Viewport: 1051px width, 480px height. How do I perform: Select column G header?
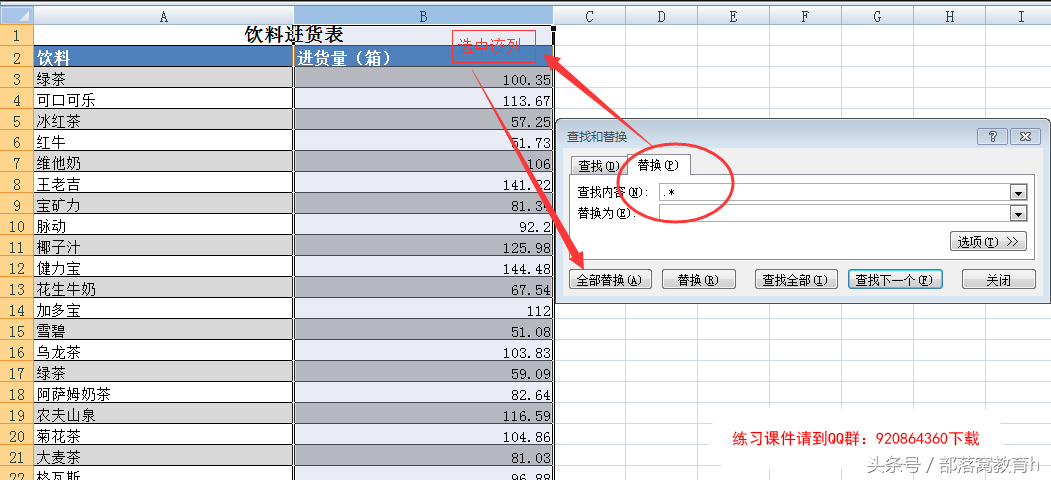coord(877,16)
